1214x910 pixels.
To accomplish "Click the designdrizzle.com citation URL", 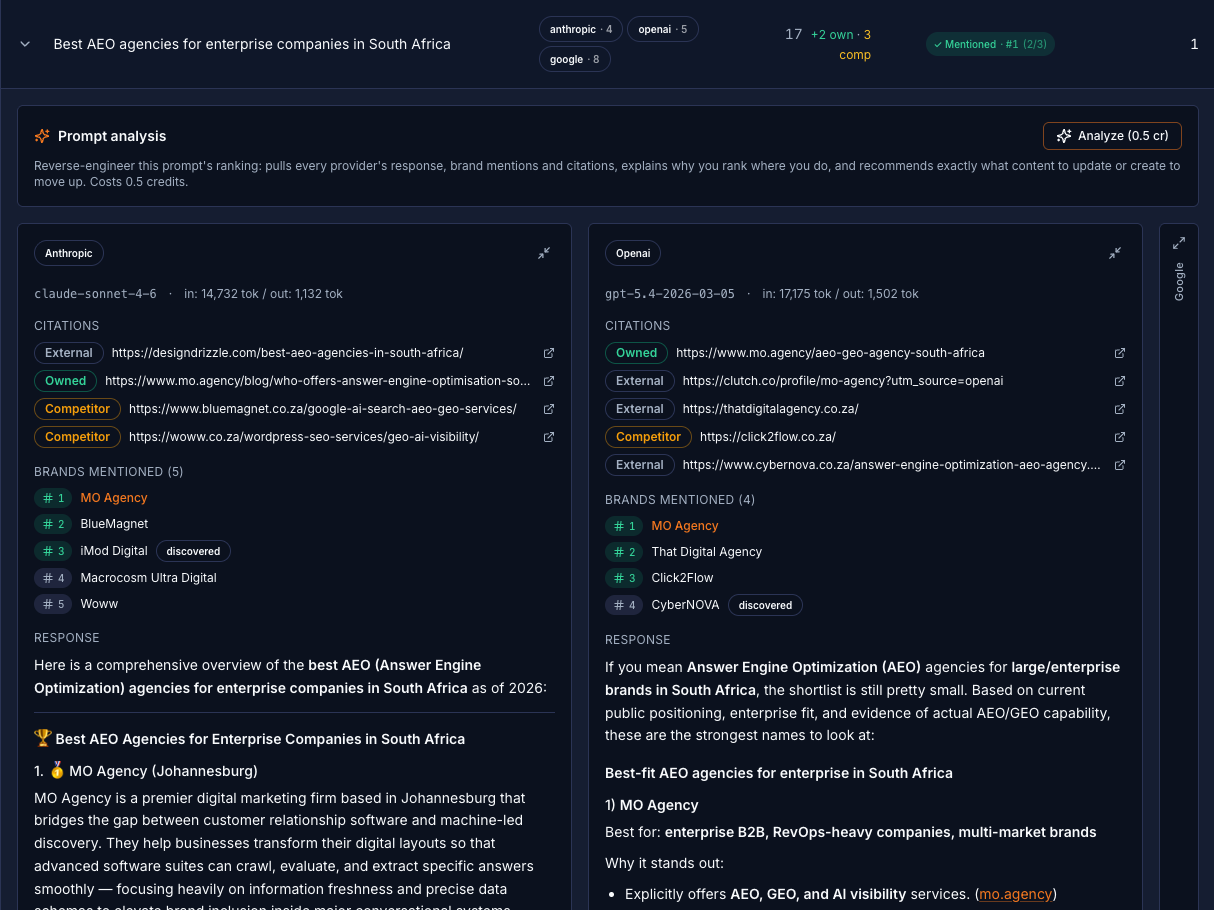I will (x=287, y=353).
